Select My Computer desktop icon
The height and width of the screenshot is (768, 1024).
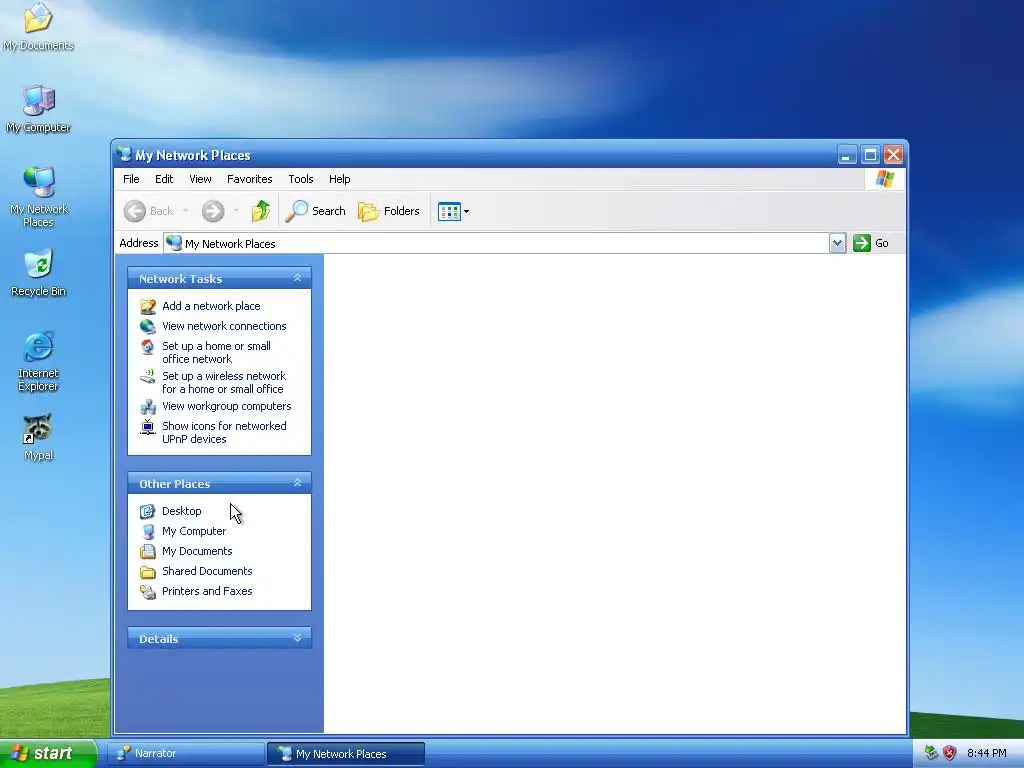(38, 108)
